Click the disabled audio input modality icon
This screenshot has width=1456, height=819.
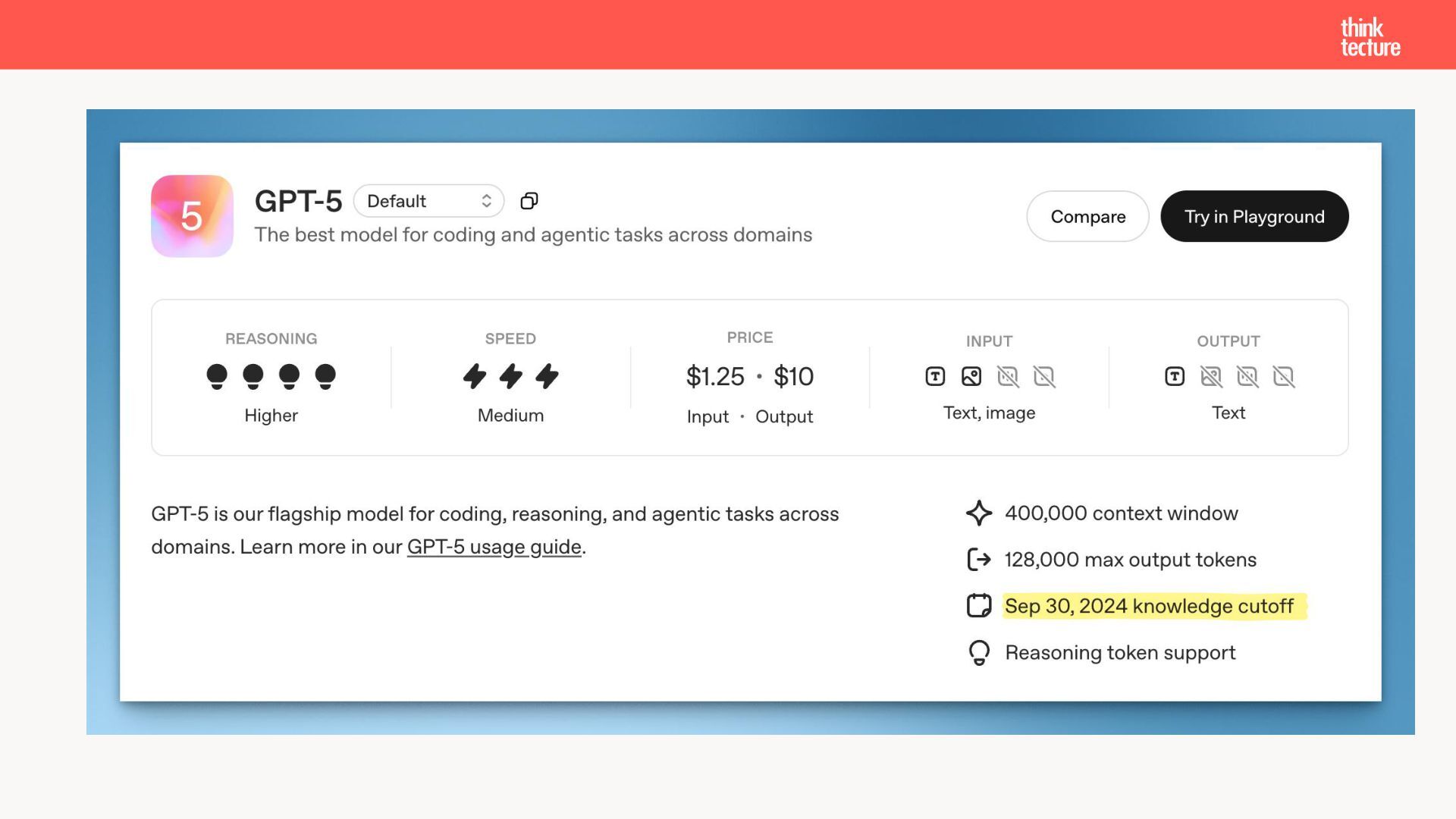coord(1008,376)
